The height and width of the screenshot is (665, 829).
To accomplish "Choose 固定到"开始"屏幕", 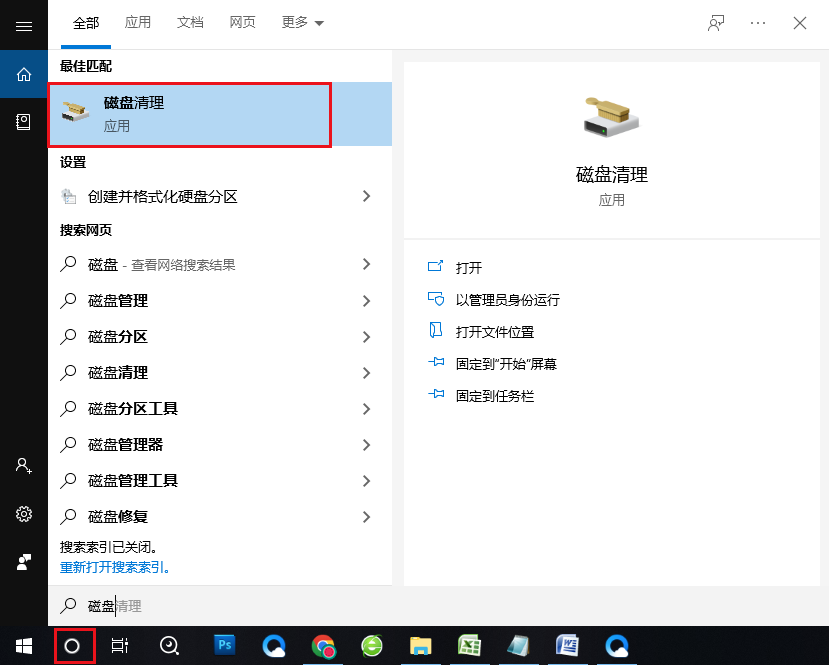I will (x=506, y=364).
